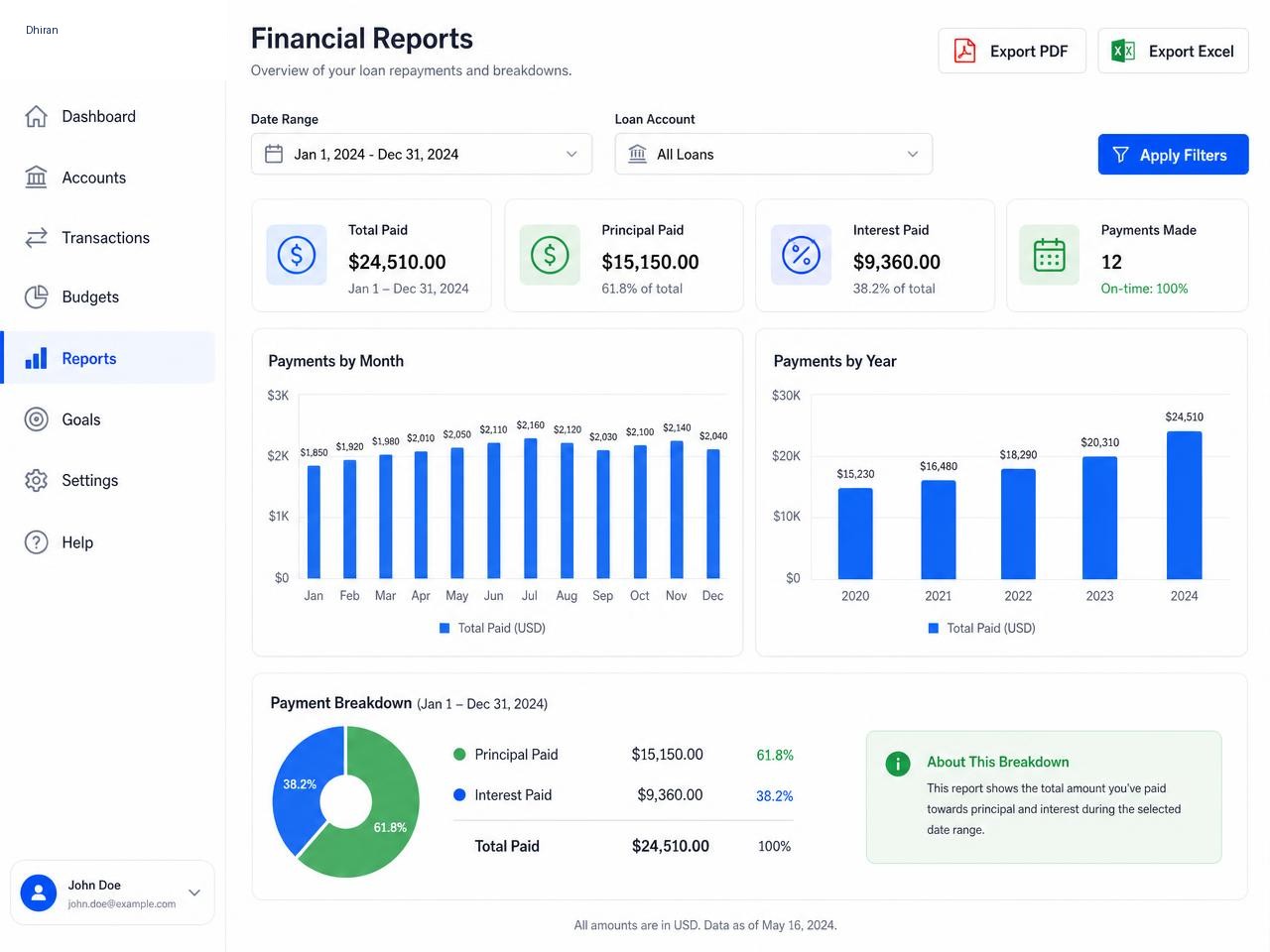
Task: Click the Jul bar in Payments by Month
Action: pyautogui.click(x=530, y=509)
